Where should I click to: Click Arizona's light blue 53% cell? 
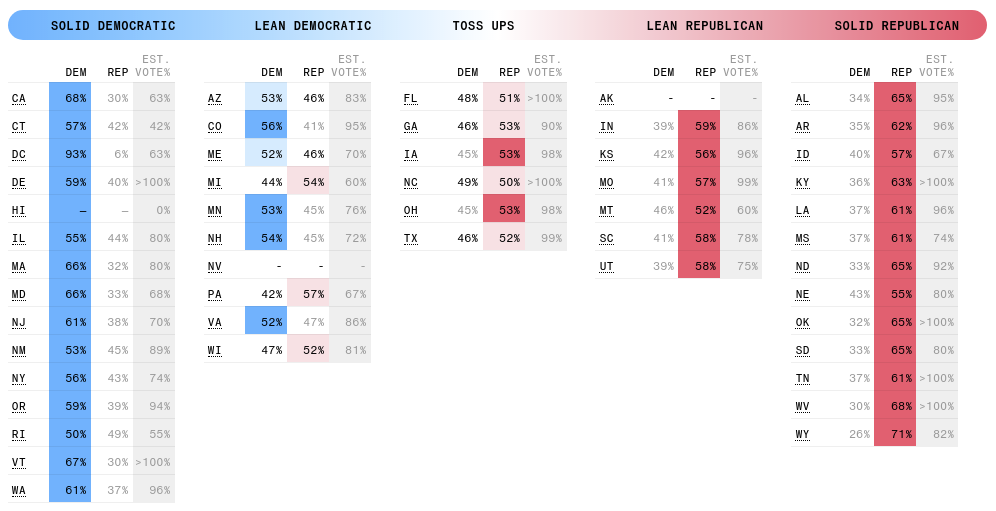click(x=266, y=98)
